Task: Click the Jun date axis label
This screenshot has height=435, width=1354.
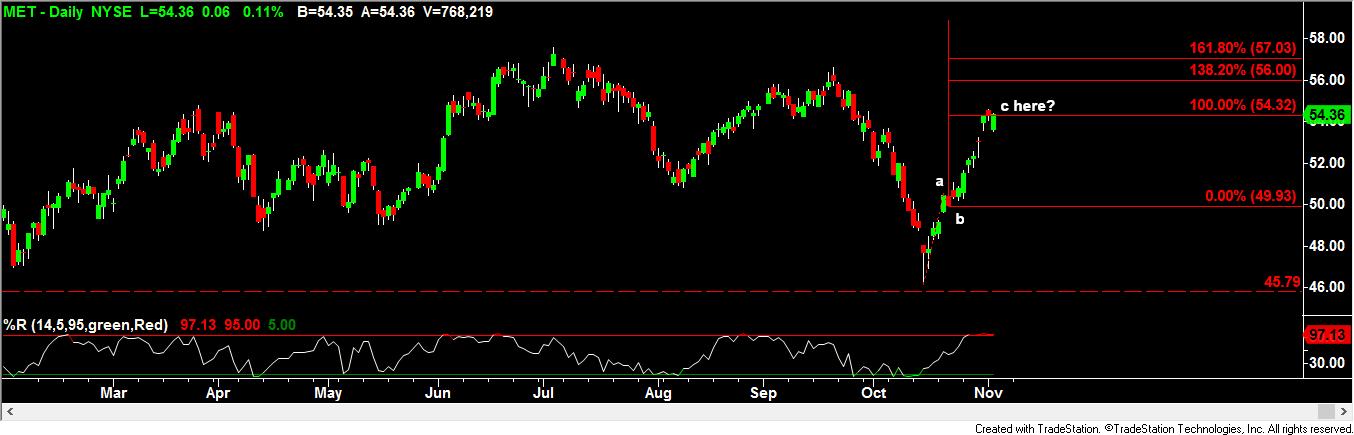Action: (x=437, y=394)
